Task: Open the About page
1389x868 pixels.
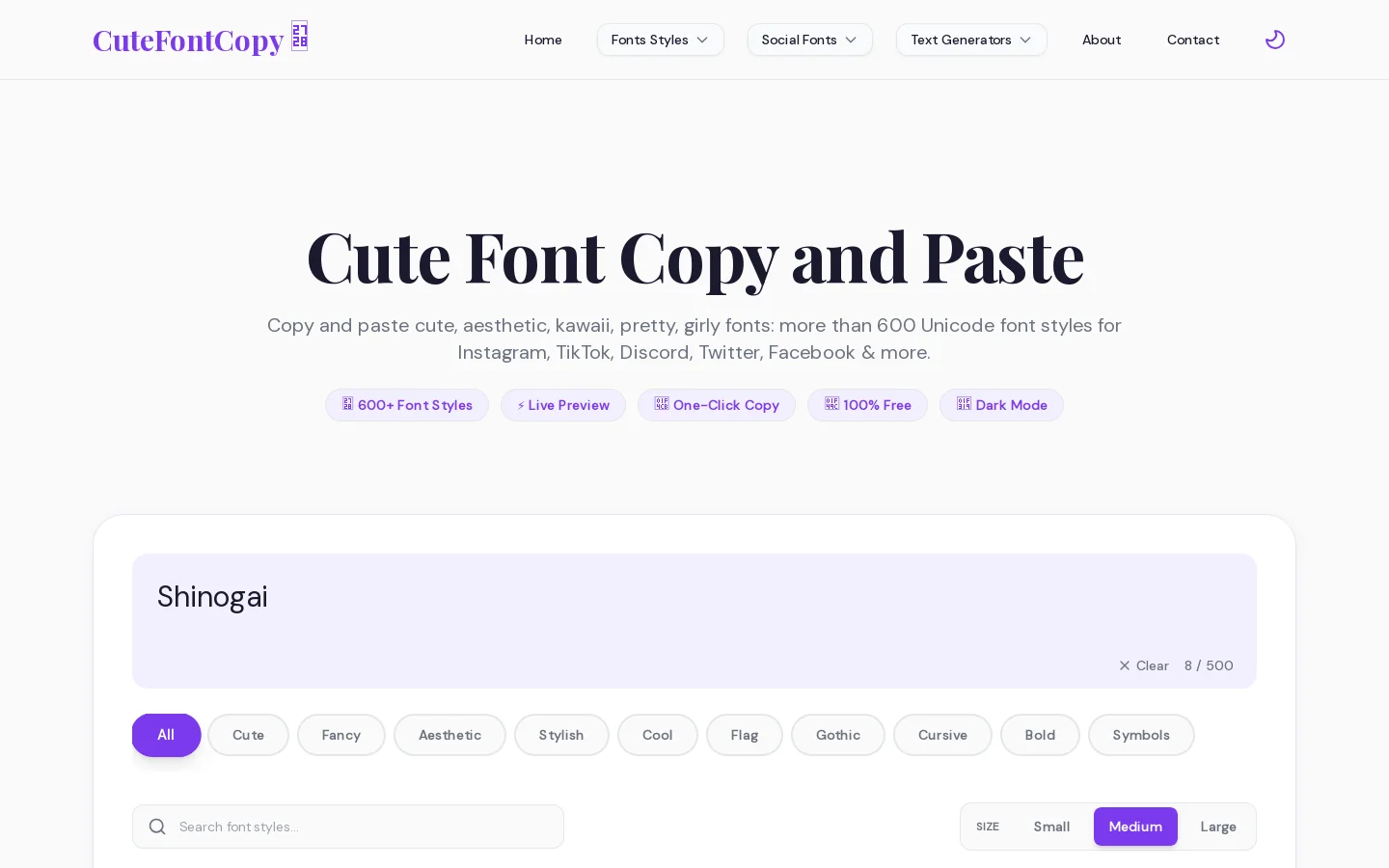Action: coord(1102,40)
